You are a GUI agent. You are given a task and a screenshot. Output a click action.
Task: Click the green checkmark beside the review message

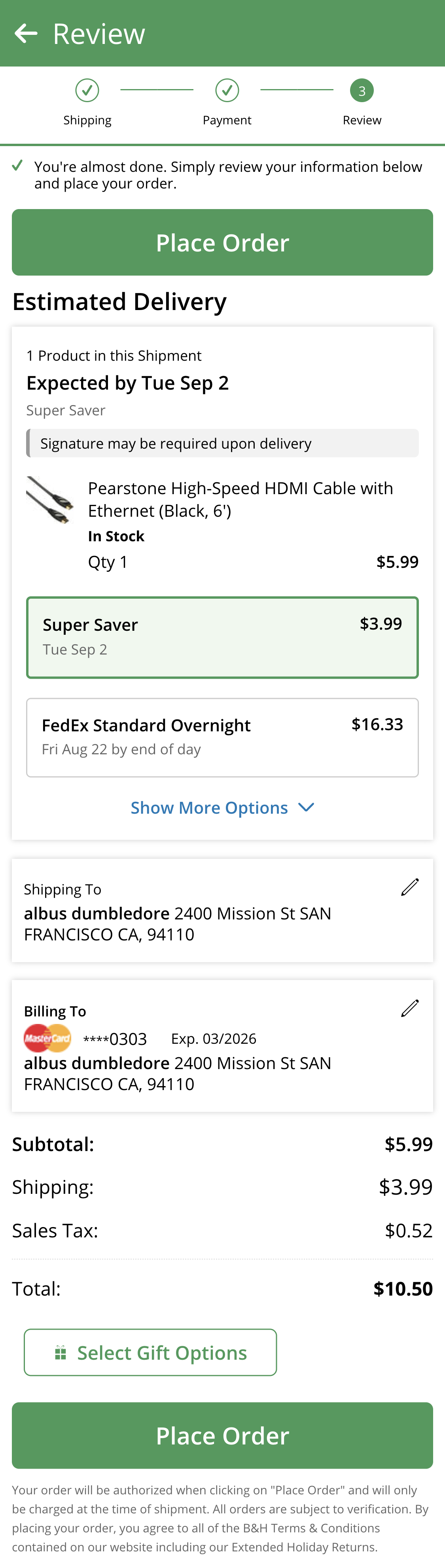click(x=18, y=165)
